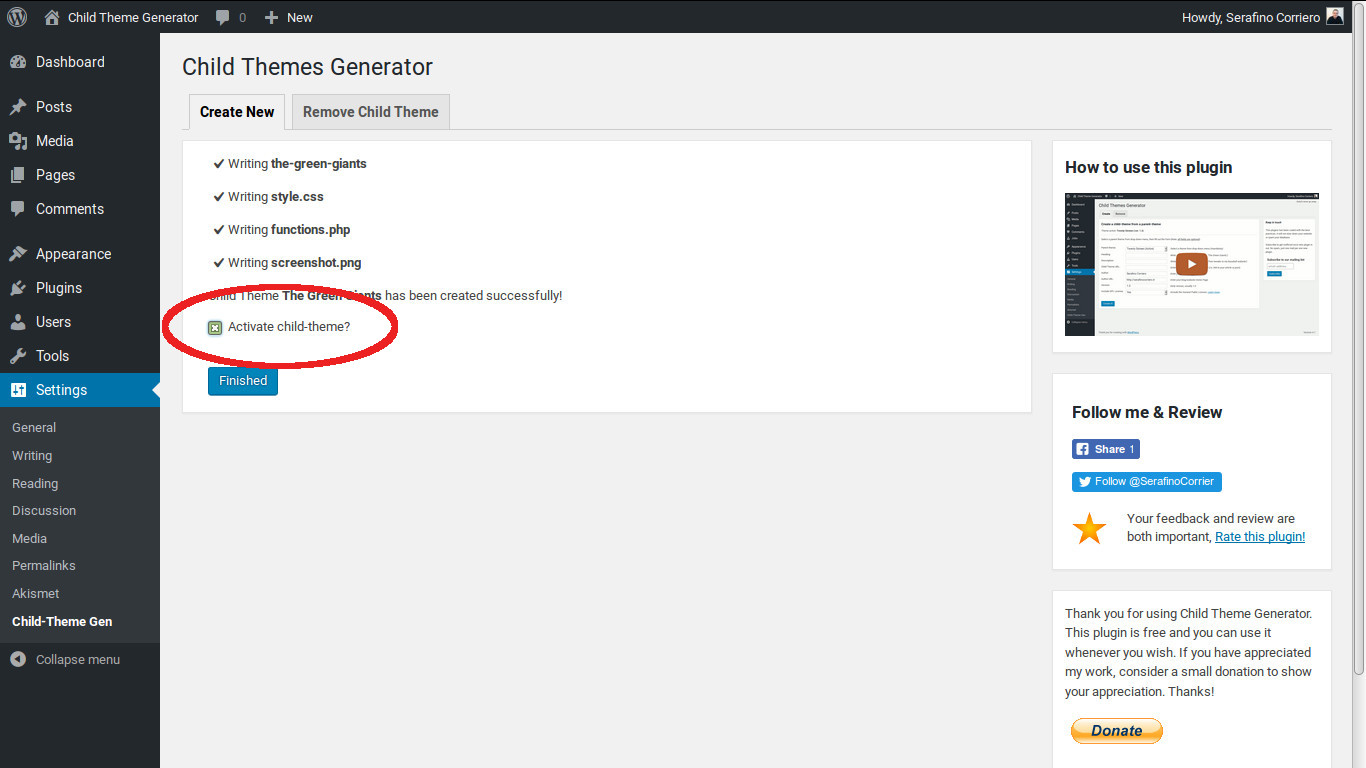This screenshot has width=1366, height=768.
Task: Switch to the Create New tab
Action: [x=237, y=112]
